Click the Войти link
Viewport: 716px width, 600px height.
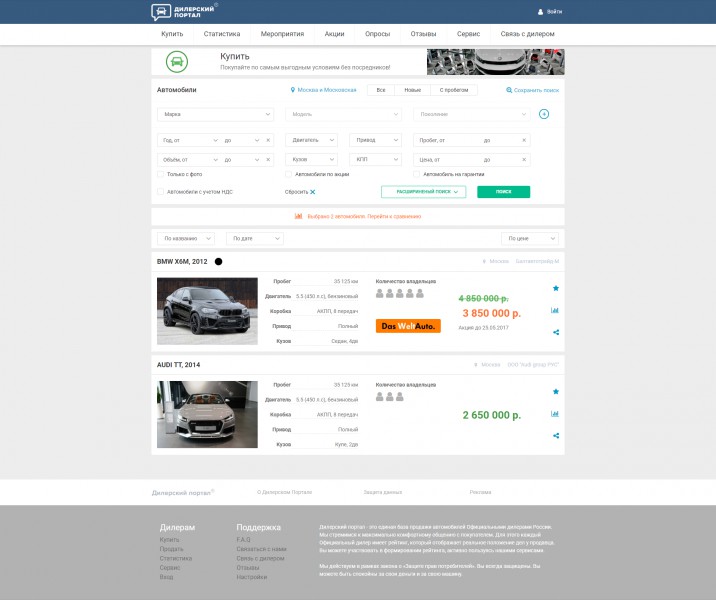(554, 12)
